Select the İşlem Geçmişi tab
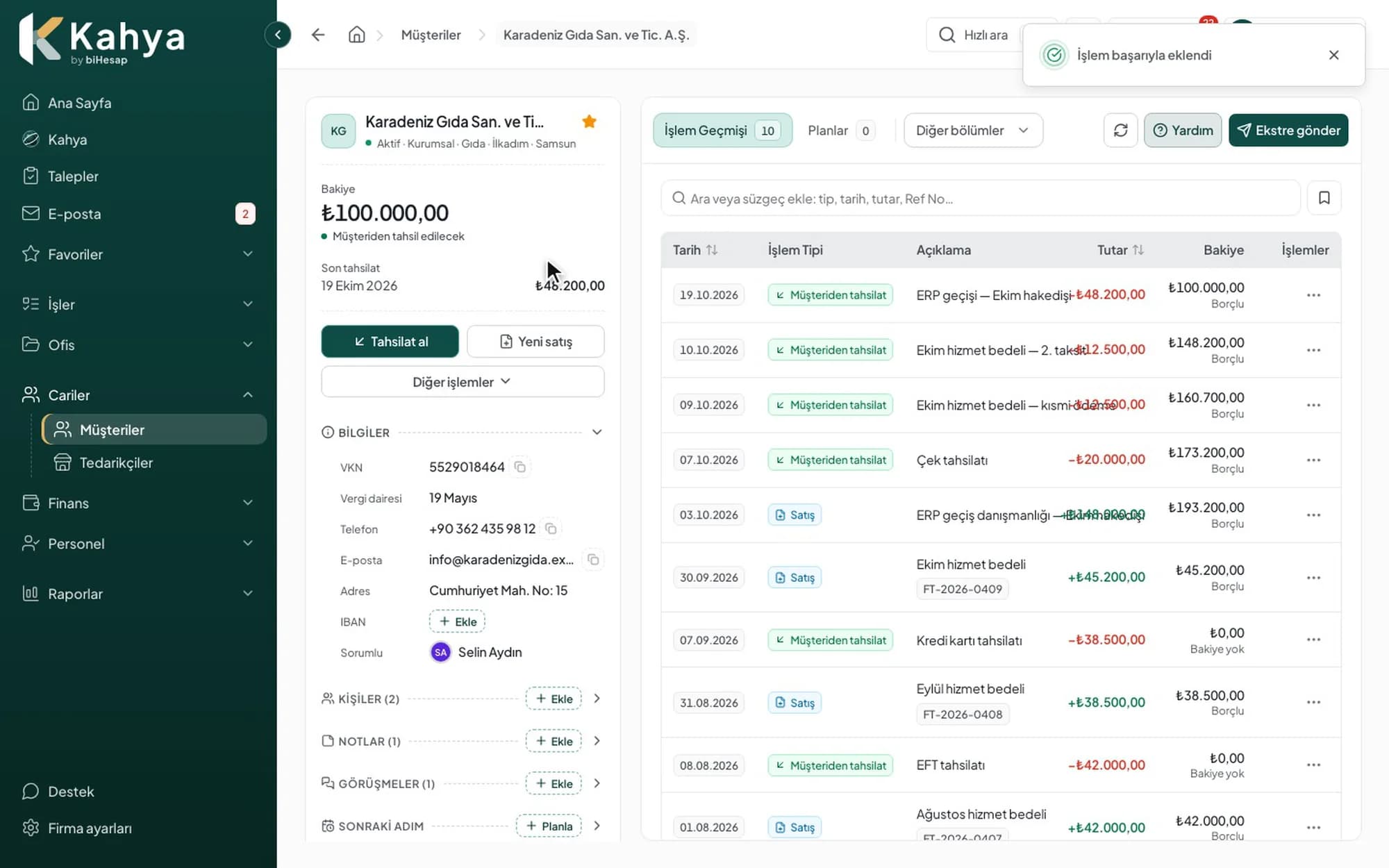Viewport: 1389px width, 868px height. 722,131
